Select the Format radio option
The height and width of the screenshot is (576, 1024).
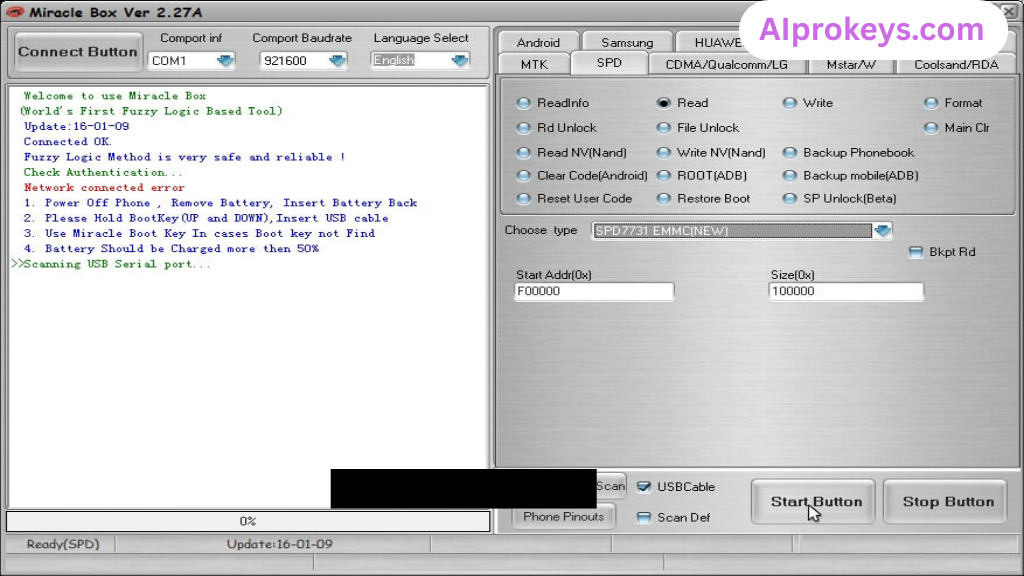[x=931, y=103]
